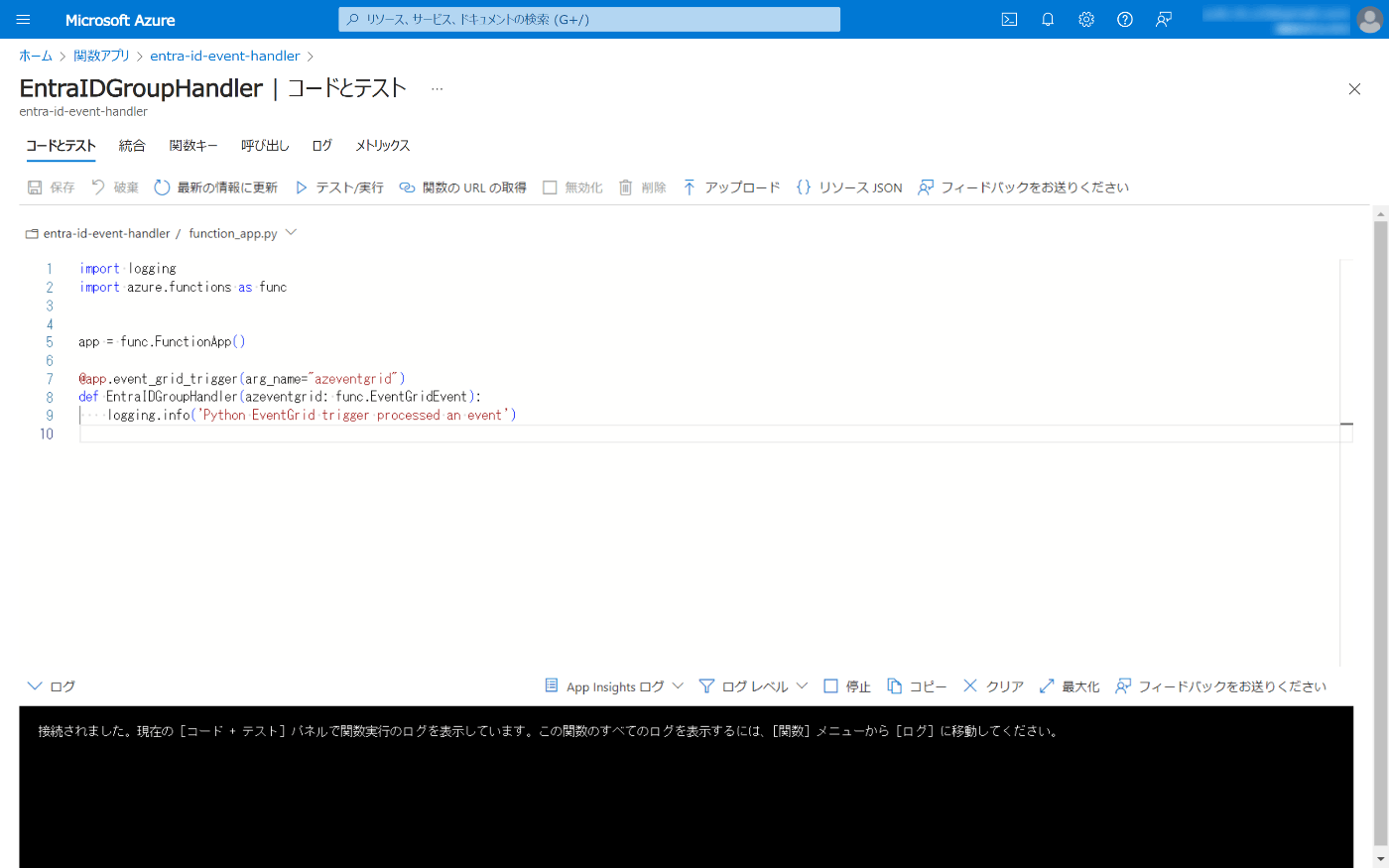Switch to the 呼び出し tab

(x=265, y=146)
